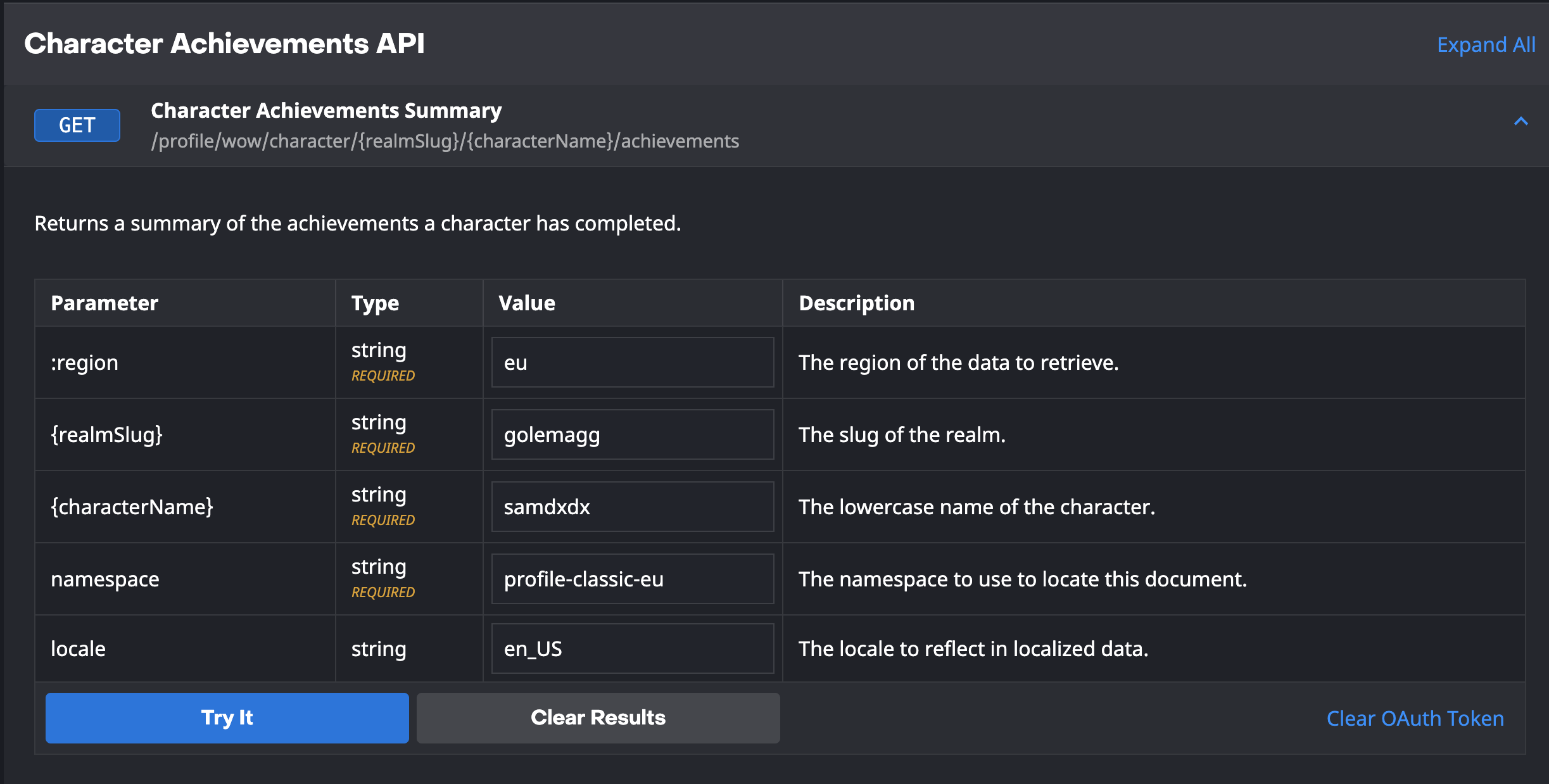
Task: Click the Parameter column header
Action: [x=104, y=303]
